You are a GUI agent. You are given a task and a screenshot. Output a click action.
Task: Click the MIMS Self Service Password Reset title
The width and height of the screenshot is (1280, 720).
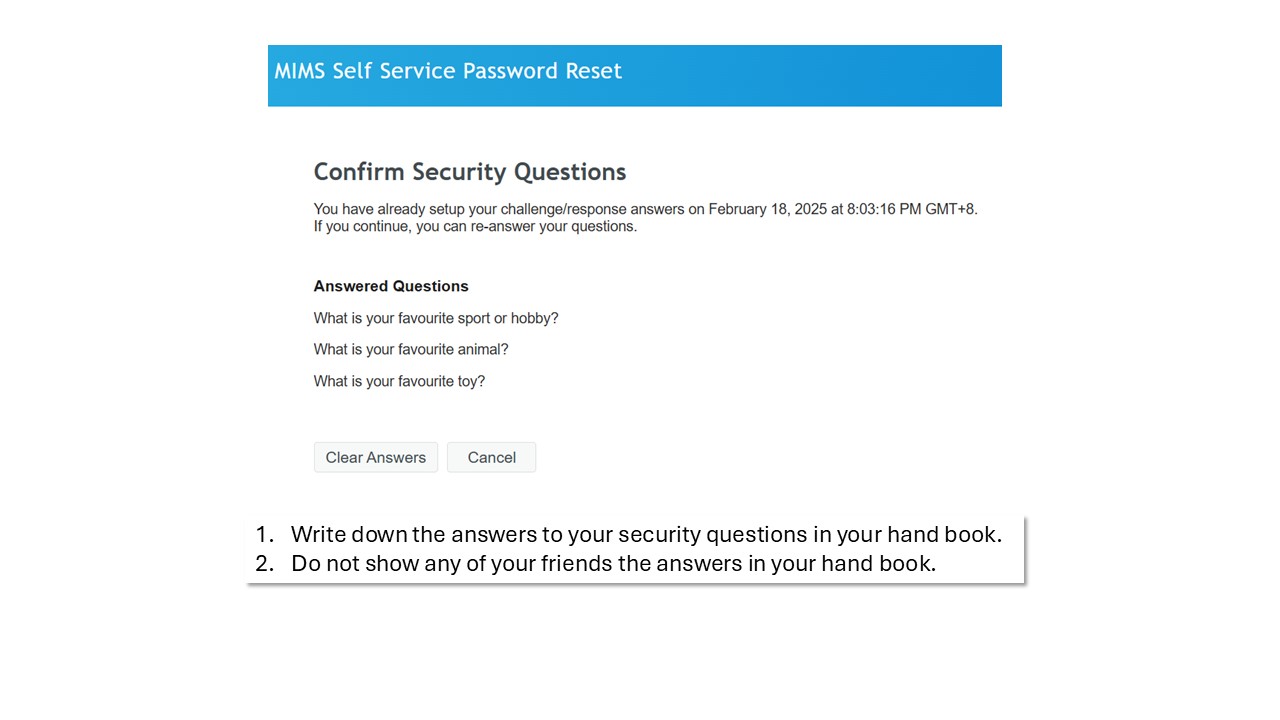(448, 71)
